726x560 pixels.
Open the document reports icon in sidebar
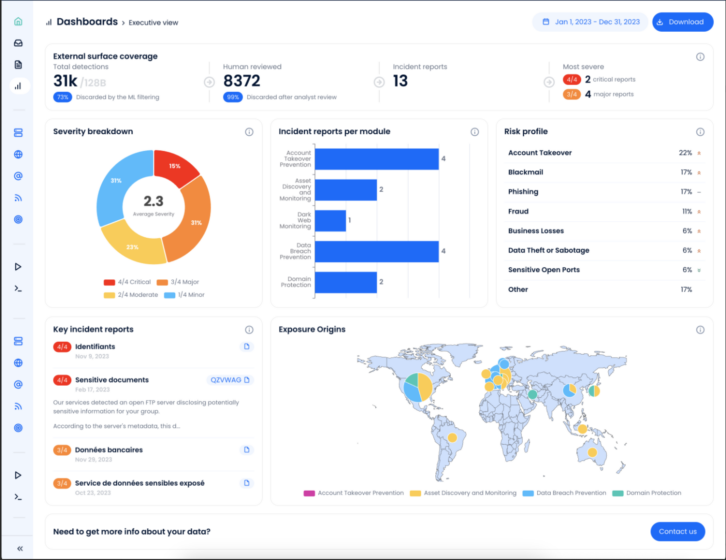18,64
